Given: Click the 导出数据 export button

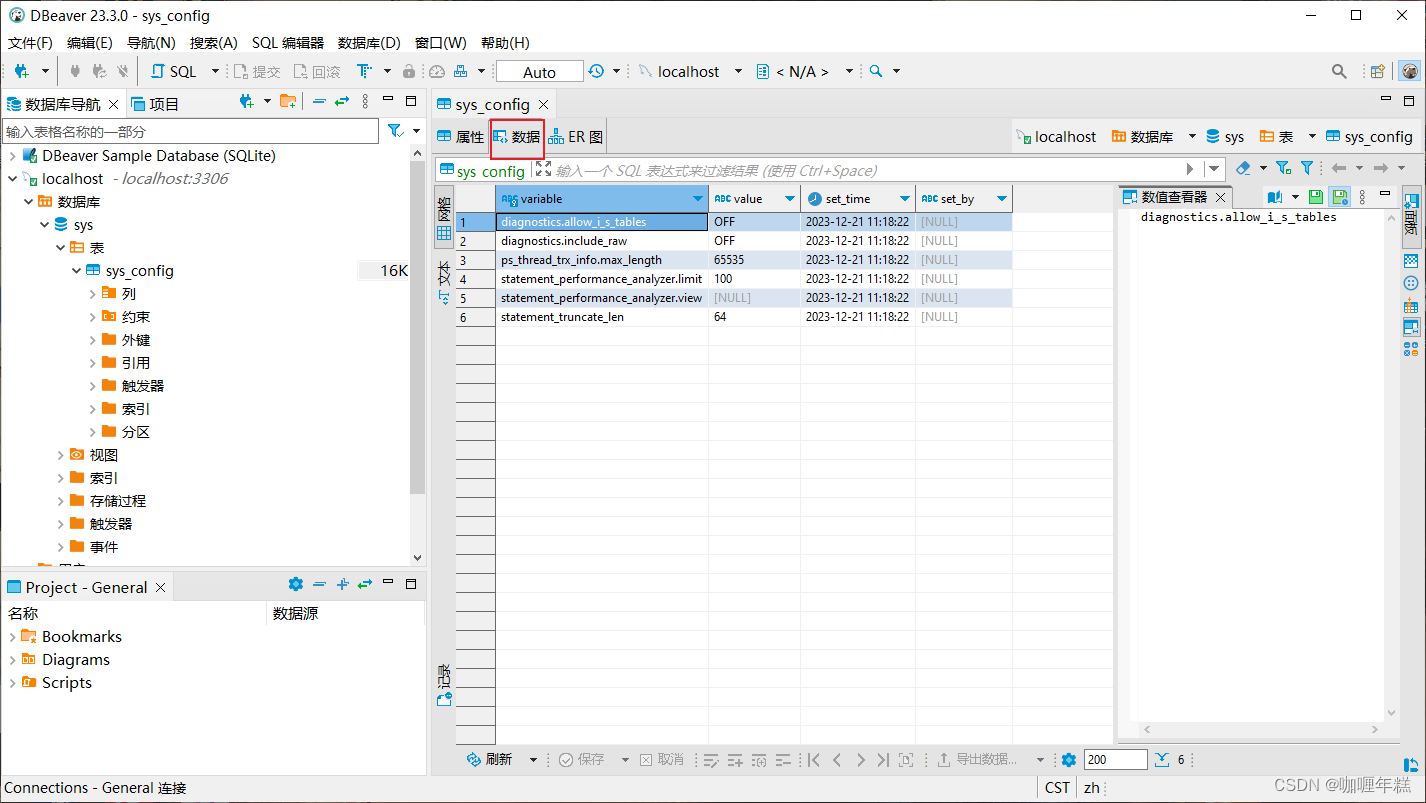Looking at the screenshot, I should pyautogui.click(x=977, y=760).
